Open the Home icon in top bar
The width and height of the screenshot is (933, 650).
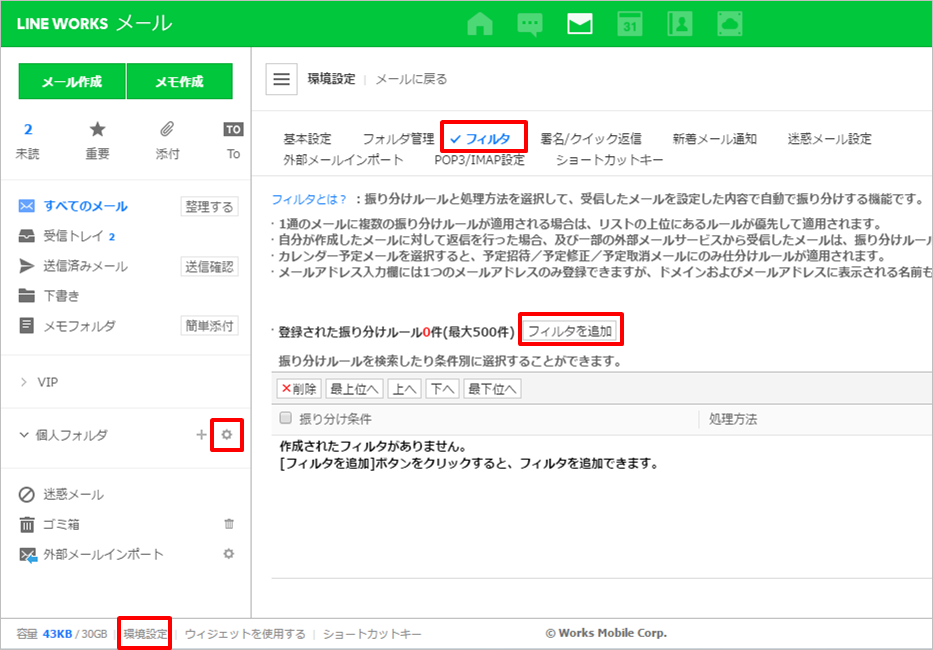tap(480, 24)
